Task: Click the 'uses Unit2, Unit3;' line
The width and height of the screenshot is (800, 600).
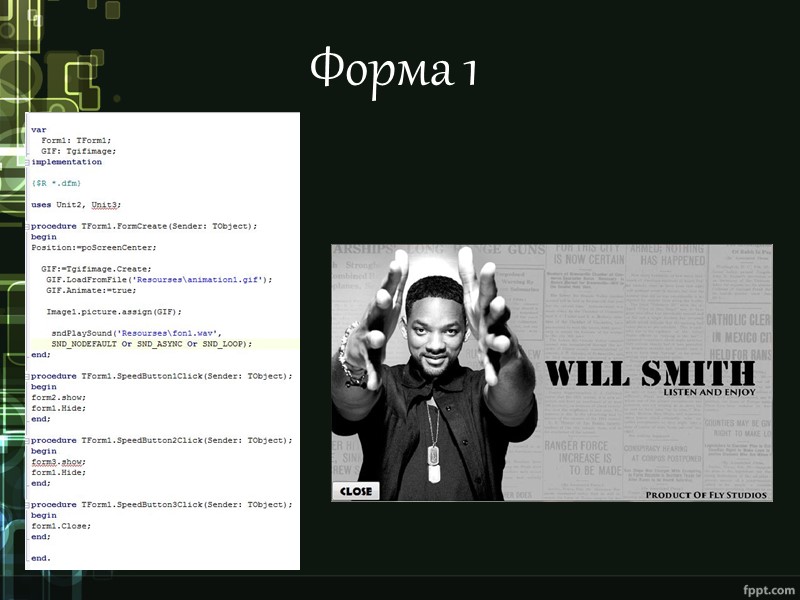Action: [76, 205]
